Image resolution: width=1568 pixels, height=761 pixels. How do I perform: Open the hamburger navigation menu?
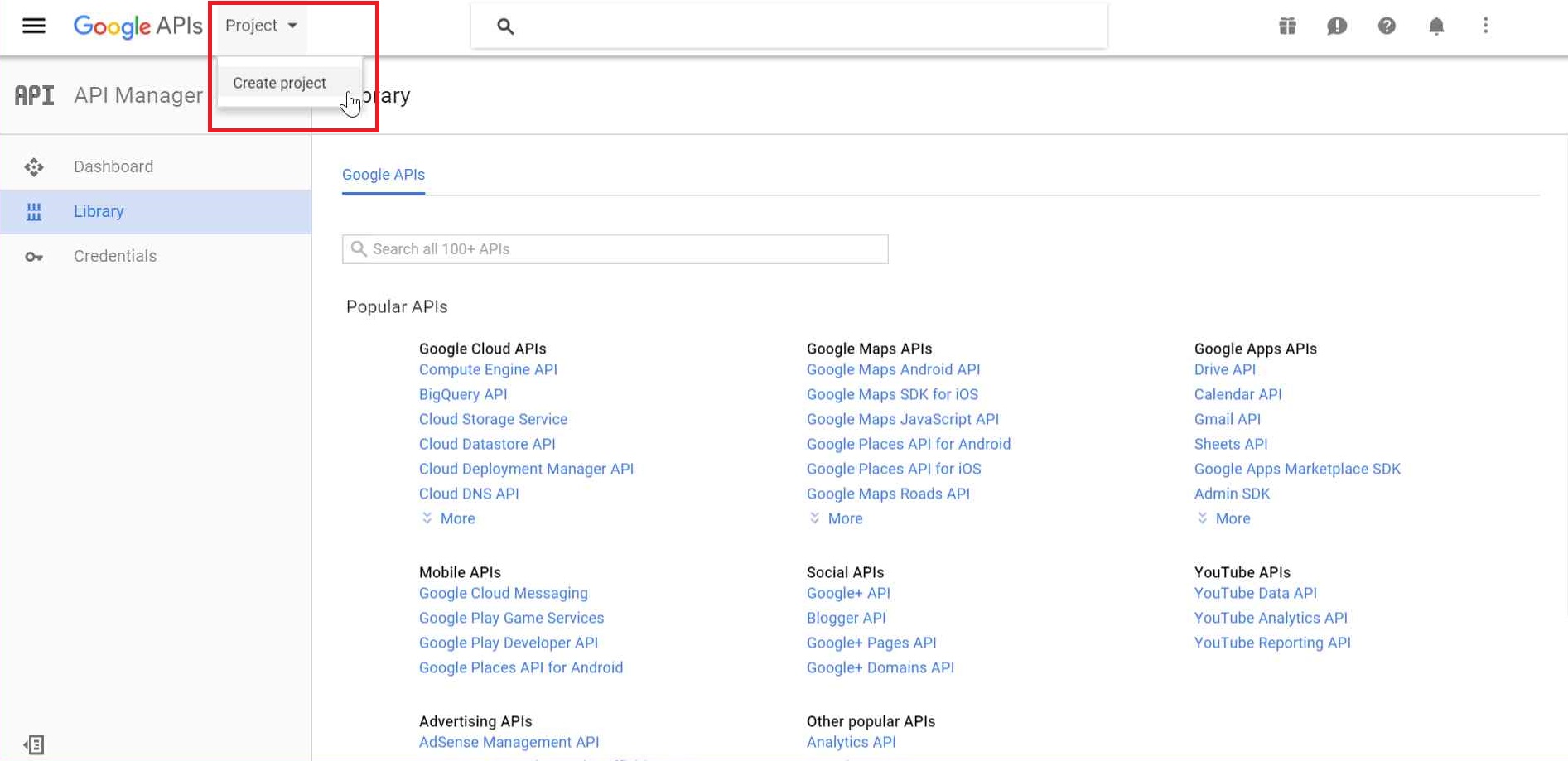34,26
